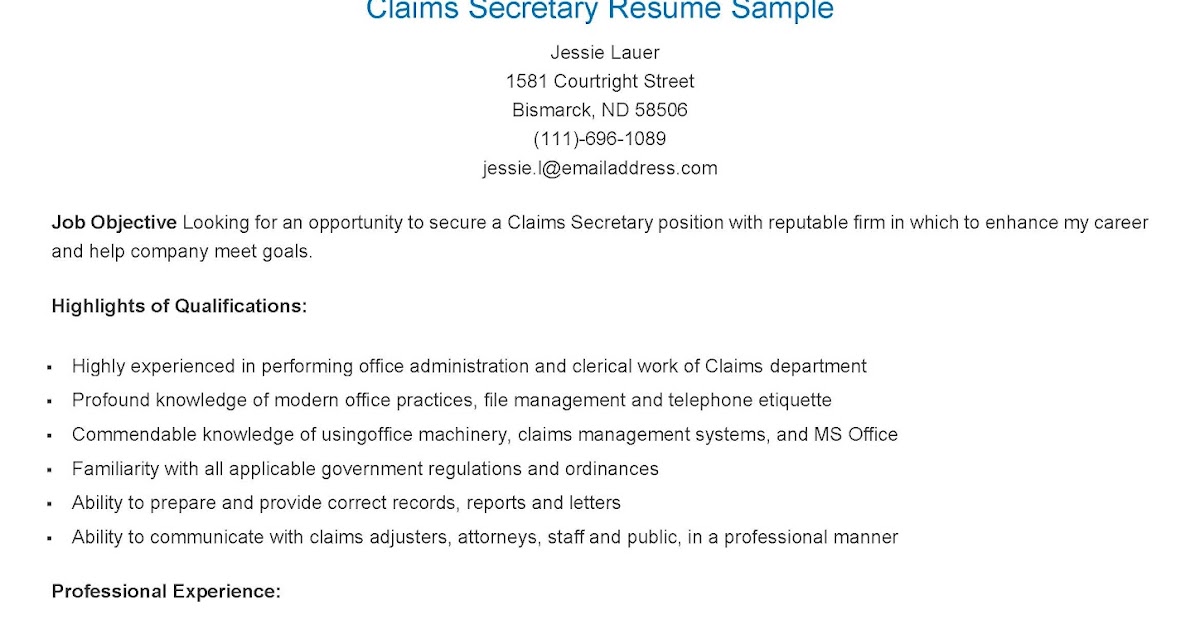Screen dimensions: 1200x630
Task: Click the Job Objective bold label
Action: 114,223
